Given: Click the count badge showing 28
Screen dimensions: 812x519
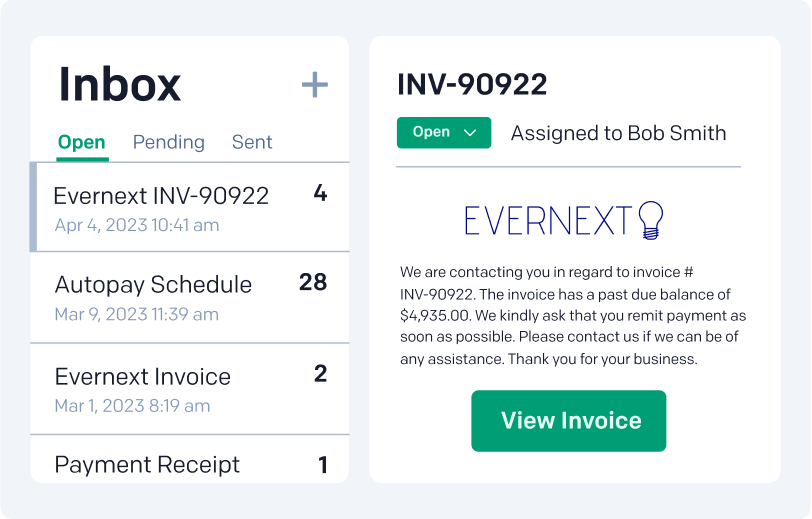Looking at the screenshot, I should tap(313, 282).
